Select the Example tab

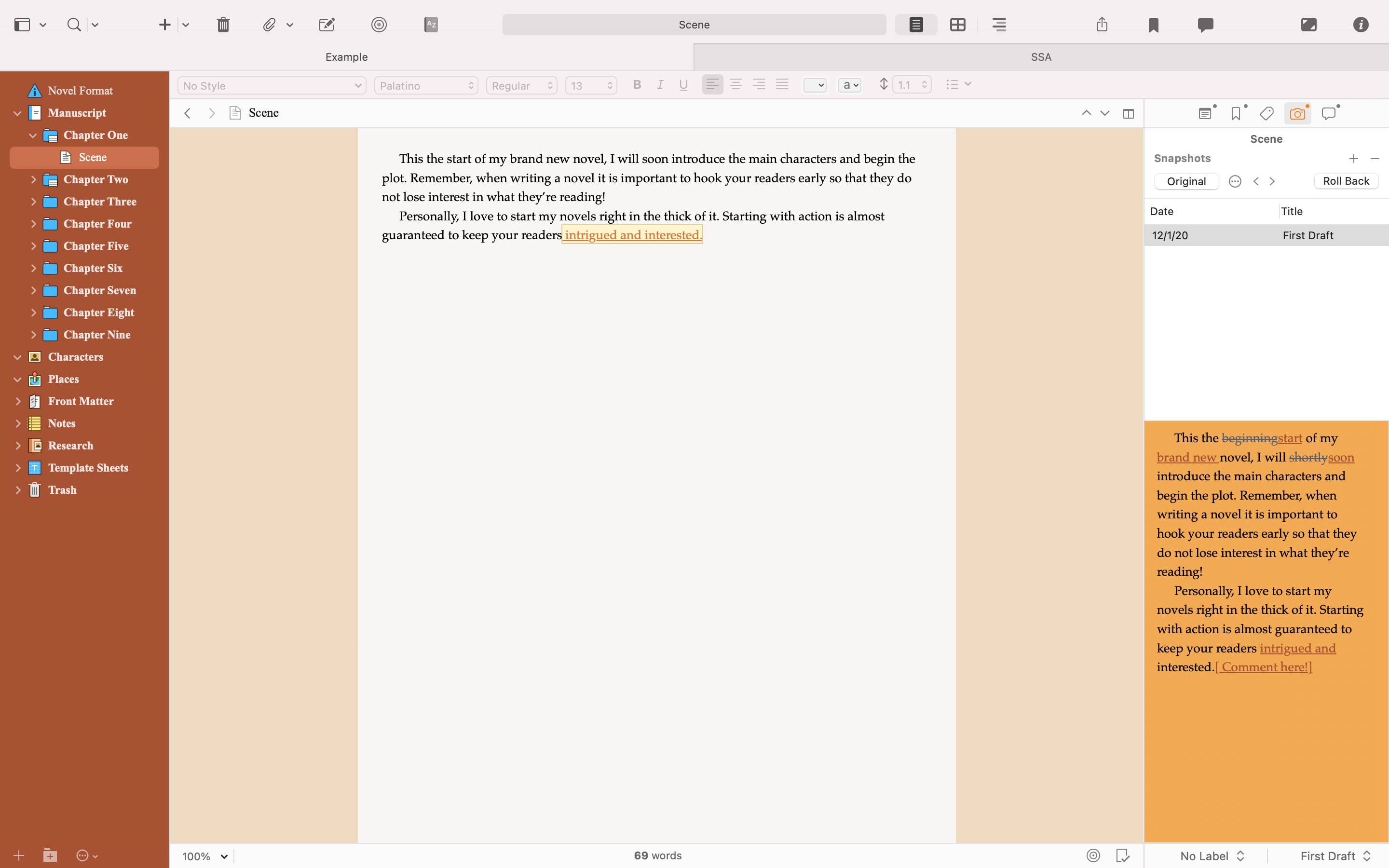point(346,56)
